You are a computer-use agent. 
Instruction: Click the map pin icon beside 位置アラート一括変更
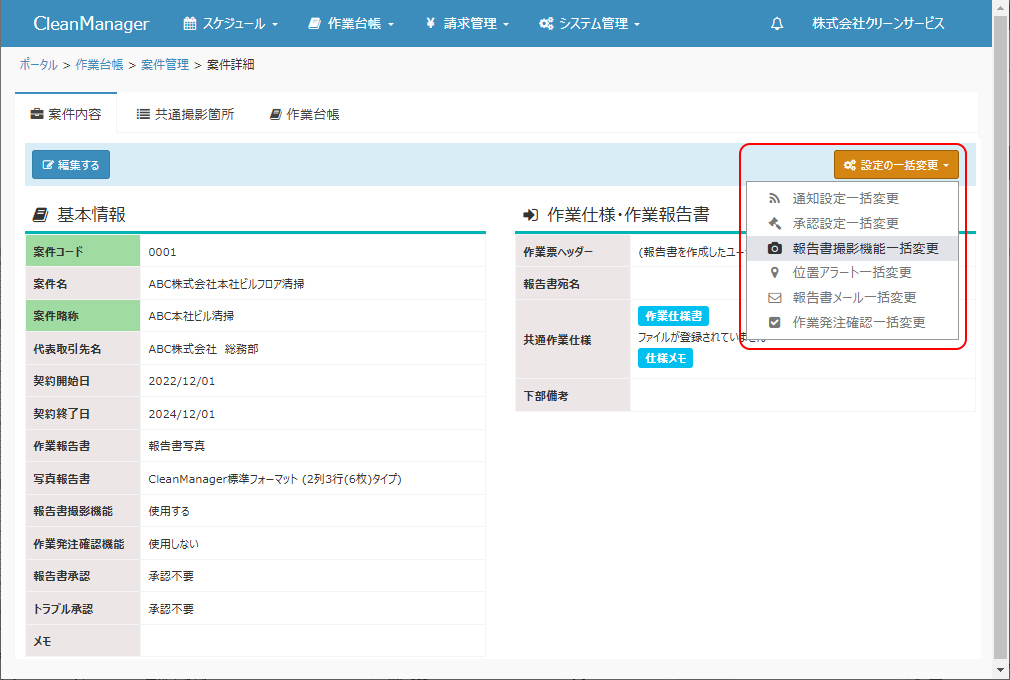(774, 272)
